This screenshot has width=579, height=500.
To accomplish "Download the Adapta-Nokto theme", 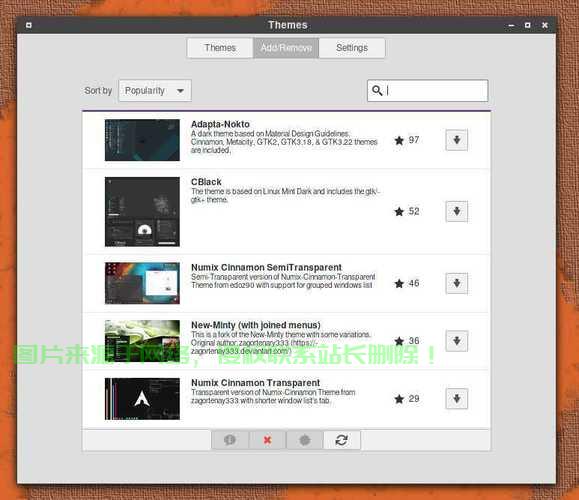I will [456, 140].
